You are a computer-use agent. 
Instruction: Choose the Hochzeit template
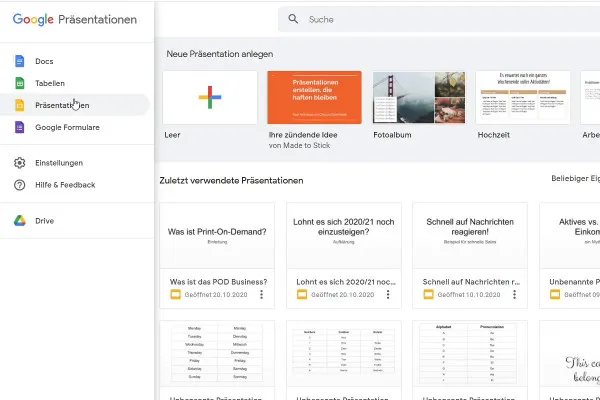523,97
